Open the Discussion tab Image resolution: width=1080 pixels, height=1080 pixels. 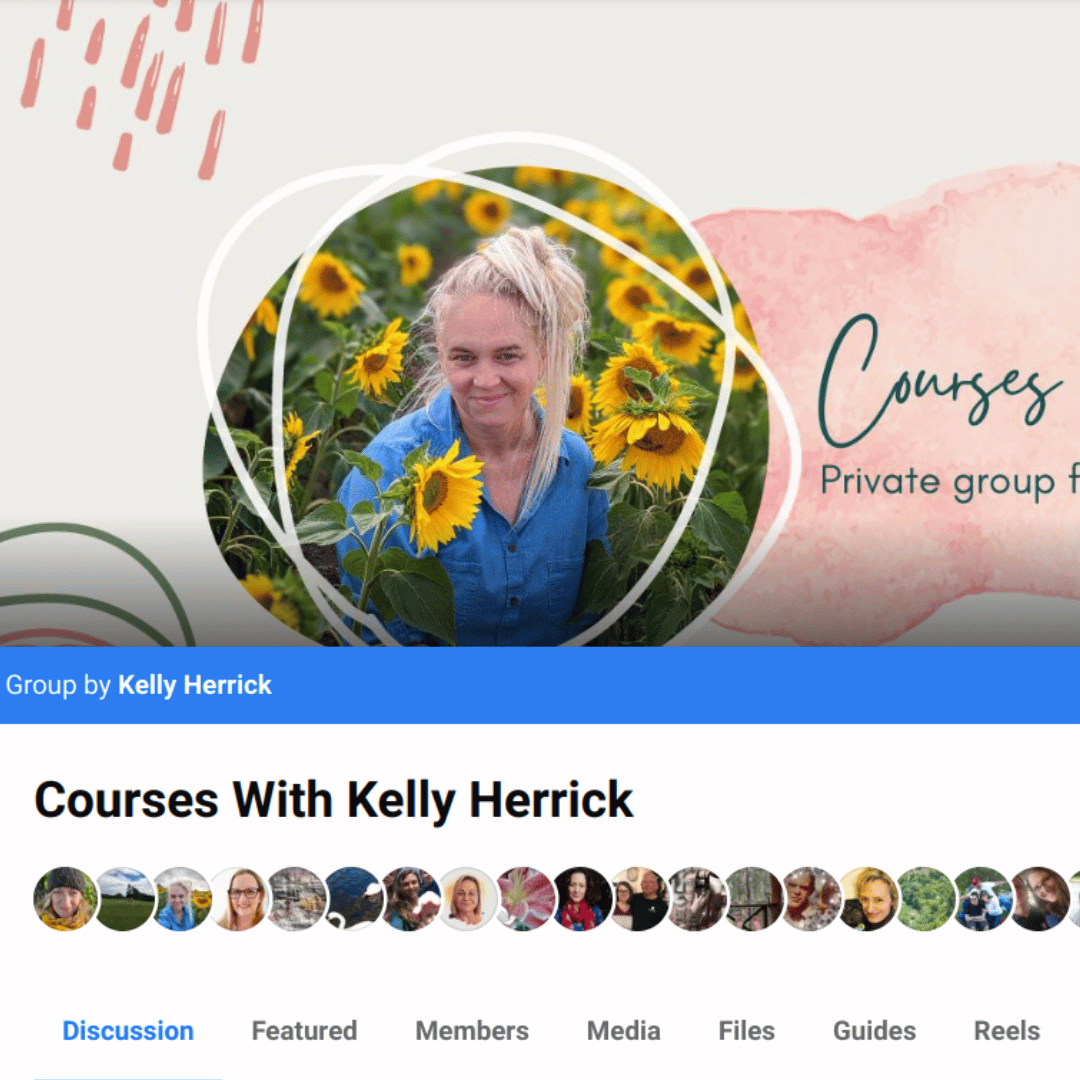pos(127,1030)
